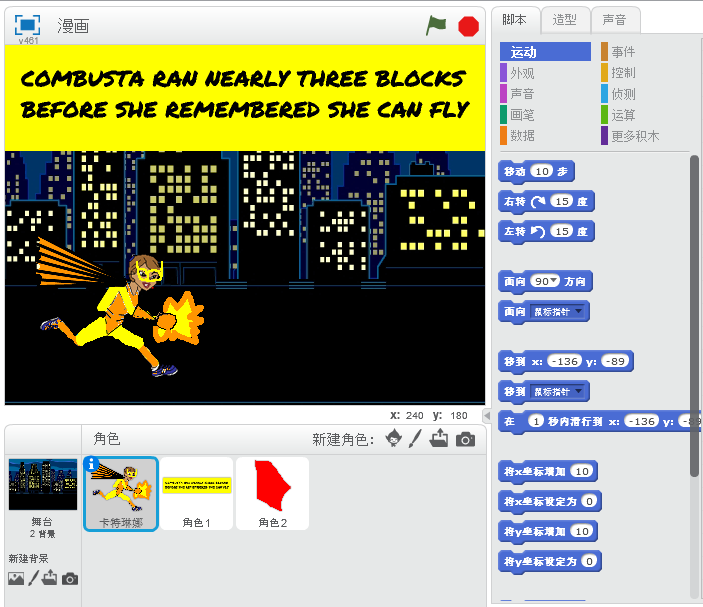Edit y value -89 in 移到 block

tap(615, 361)
